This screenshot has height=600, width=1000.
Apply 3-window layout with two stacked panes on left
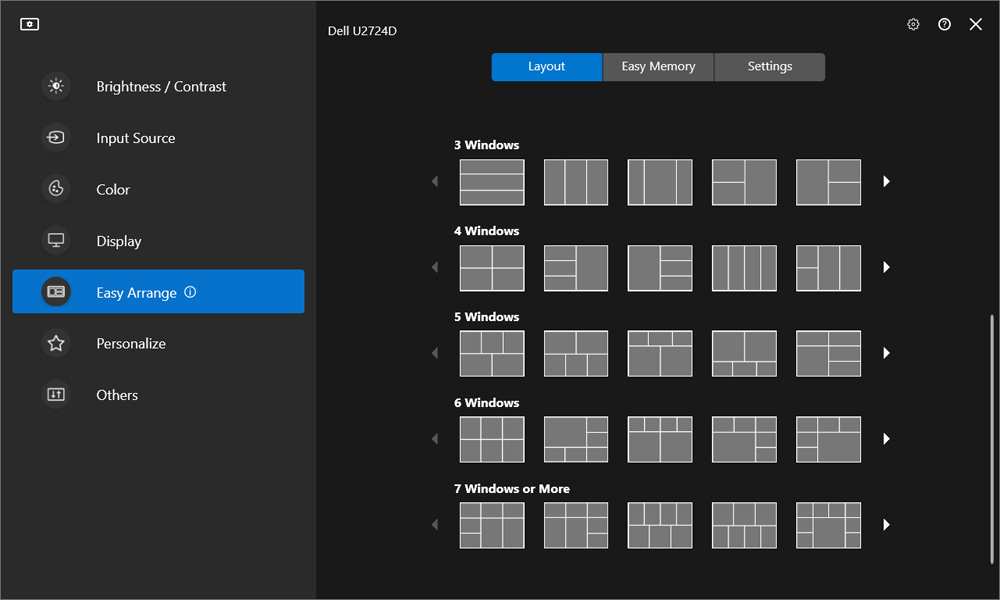(x=744, y=182)
